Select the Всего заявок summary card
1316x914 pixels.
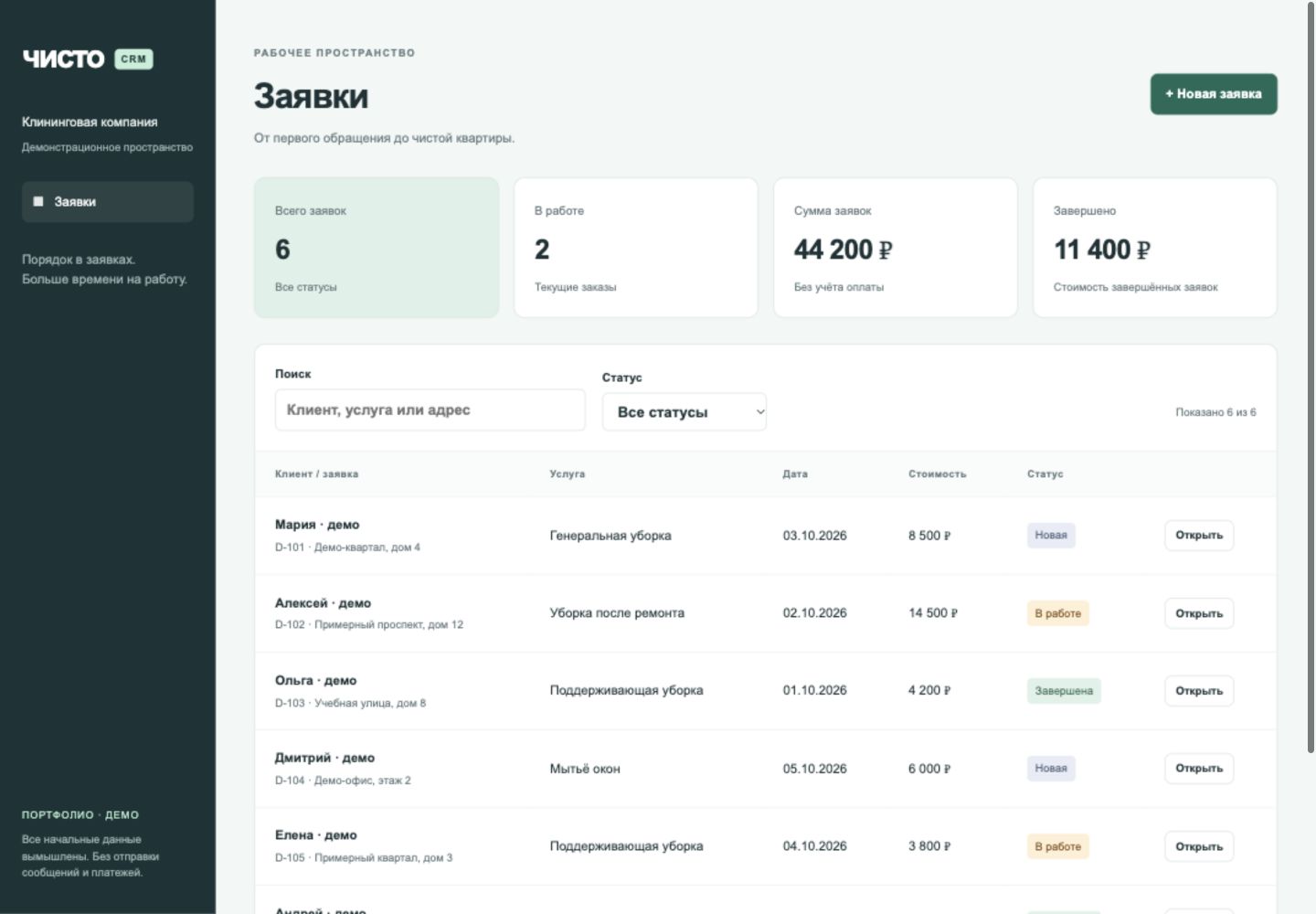point(377,248)
